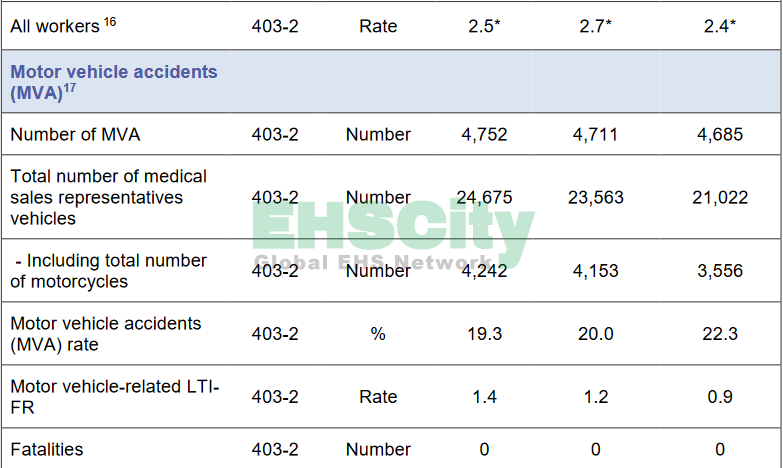Click the Total number of medical sales representatives vehicles label
Image resolution: width=783 pixels, height=468 pixels.
coord(109,197)
